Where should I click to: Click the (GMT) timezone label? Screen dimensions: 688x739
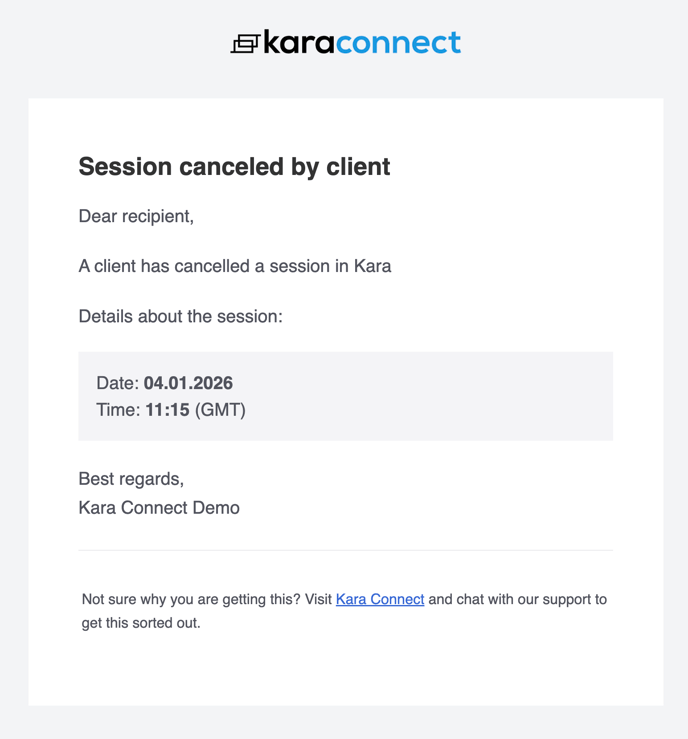click(x=220, y=409)
